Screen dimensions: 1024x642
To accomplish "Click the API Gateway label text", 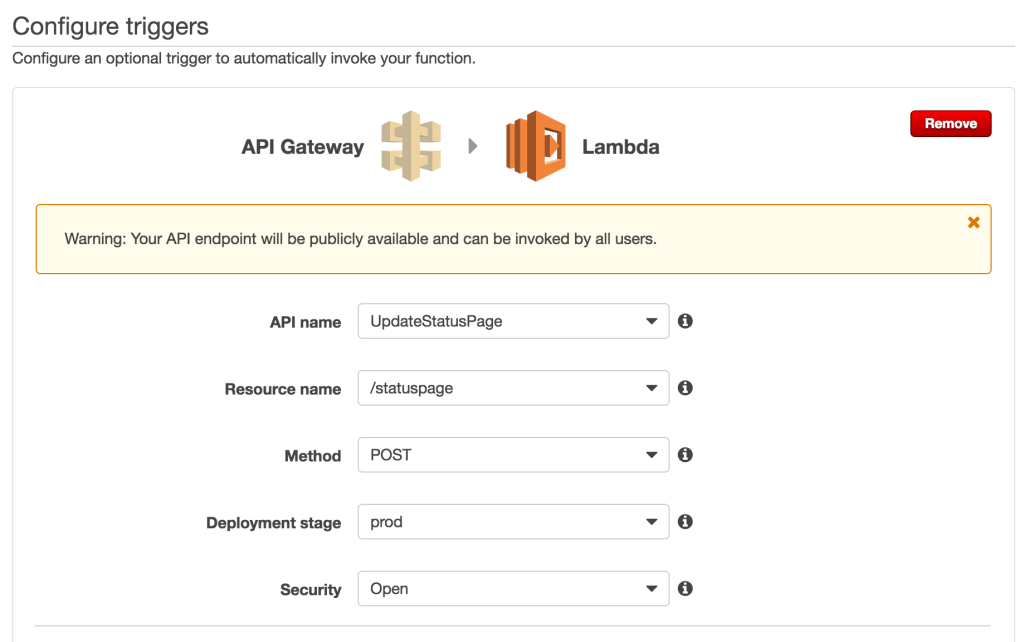I will (302, 147).
